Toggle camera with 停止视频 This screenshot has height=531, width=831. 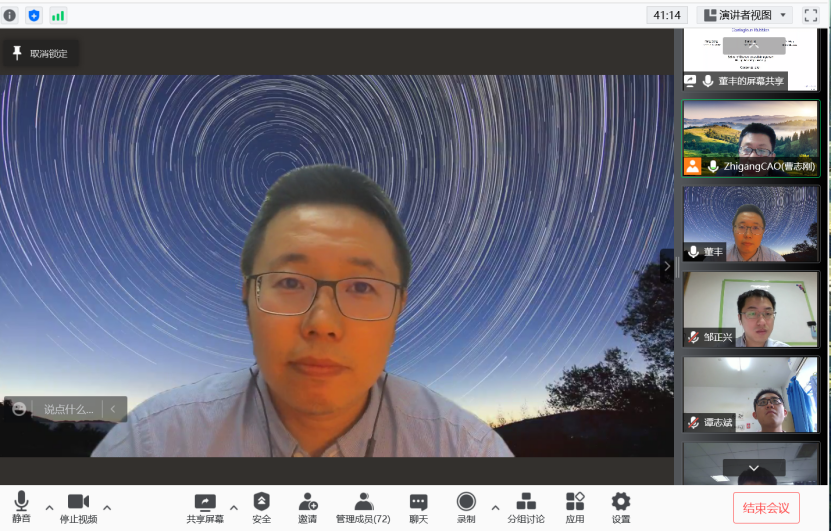pos(78,507)
